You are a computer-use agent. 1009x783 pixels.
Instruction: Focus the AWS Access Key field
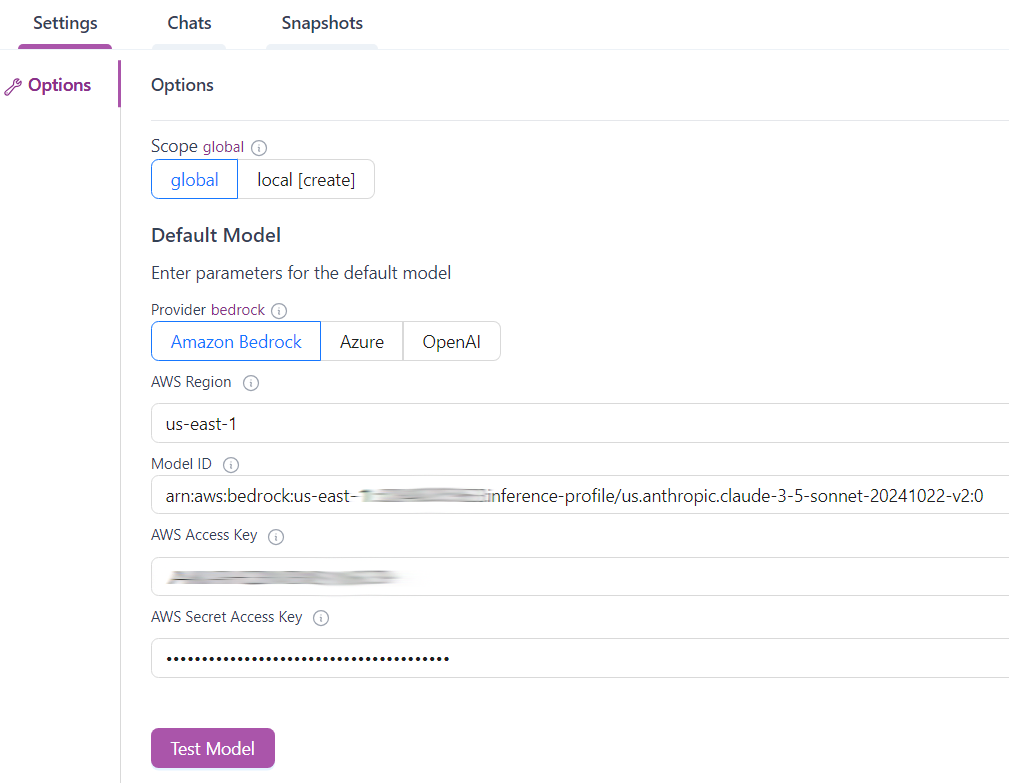(580, 576)
